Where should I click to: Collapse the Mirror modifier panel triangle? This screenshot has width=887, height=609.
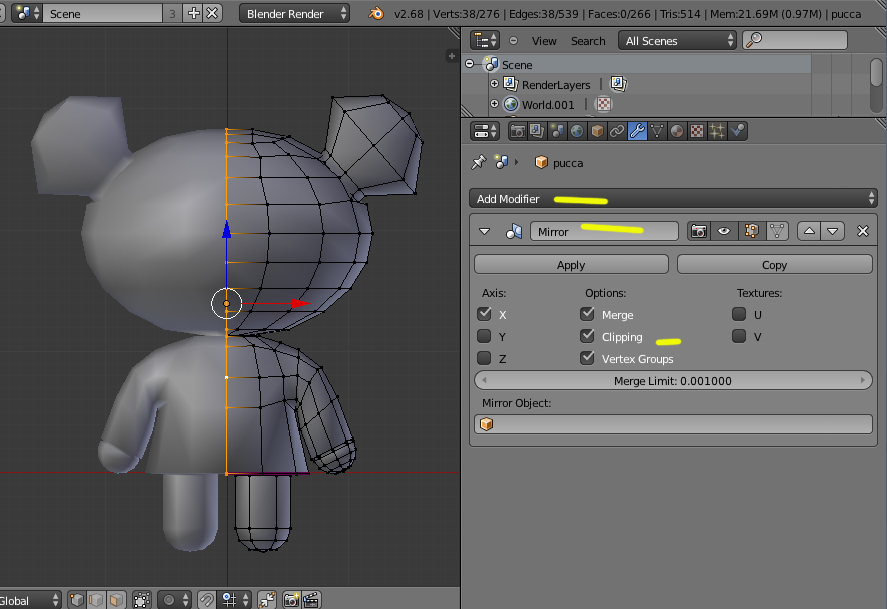(x=485, y=231)
